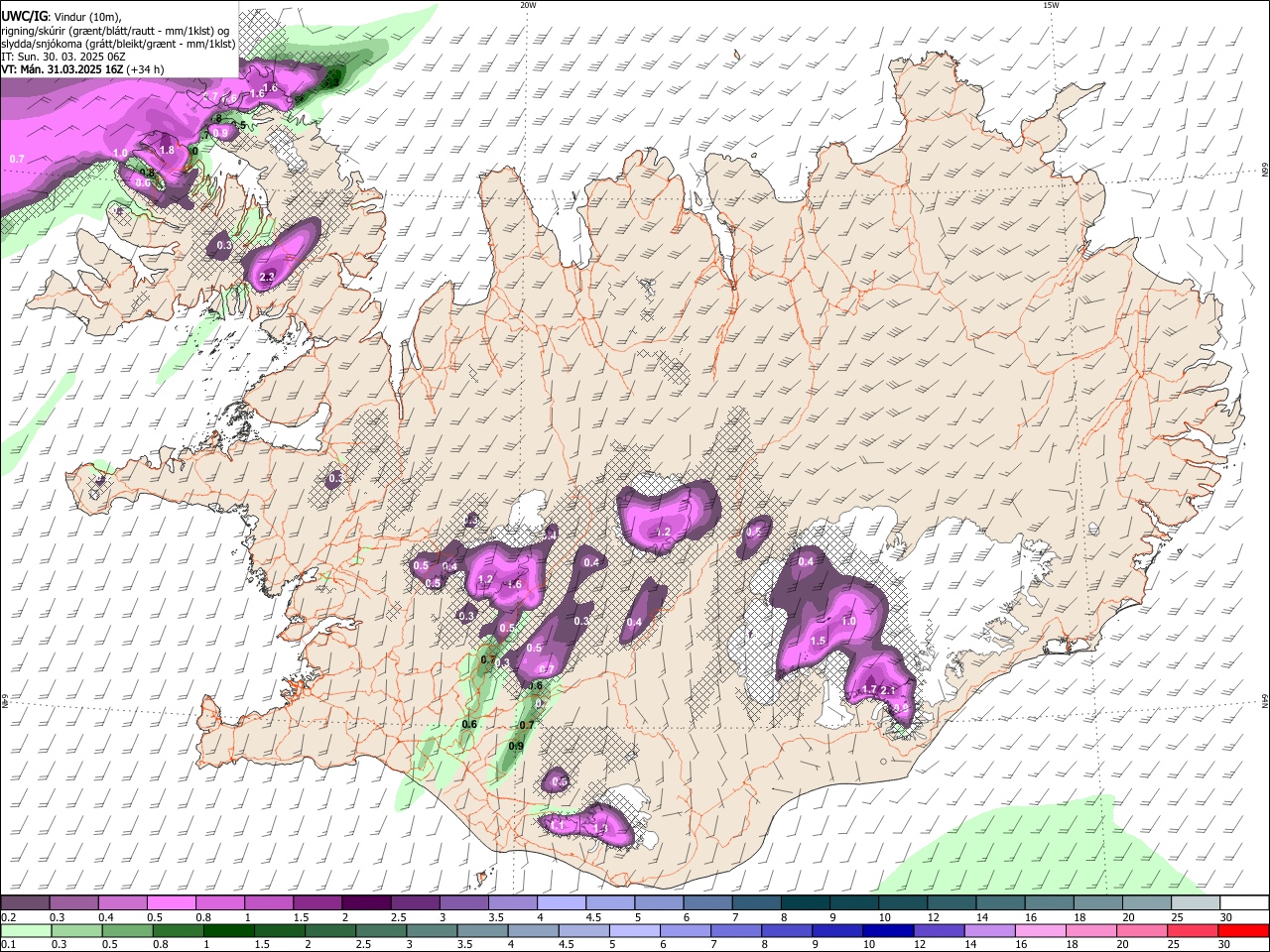Select the 2.5 swatch in bottom legend row
This screenshot has height=952, width=1270.
click(x=380, y=930)
